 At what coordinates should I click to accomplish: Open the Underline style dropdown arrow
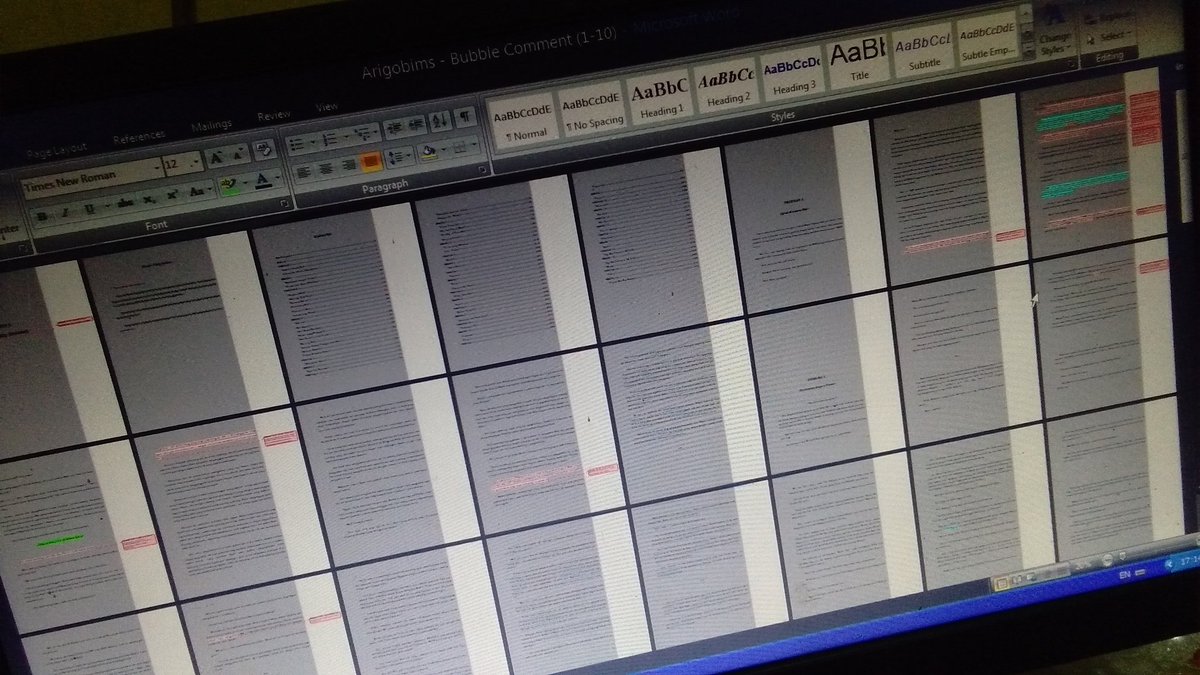click(x=107, y=205)
